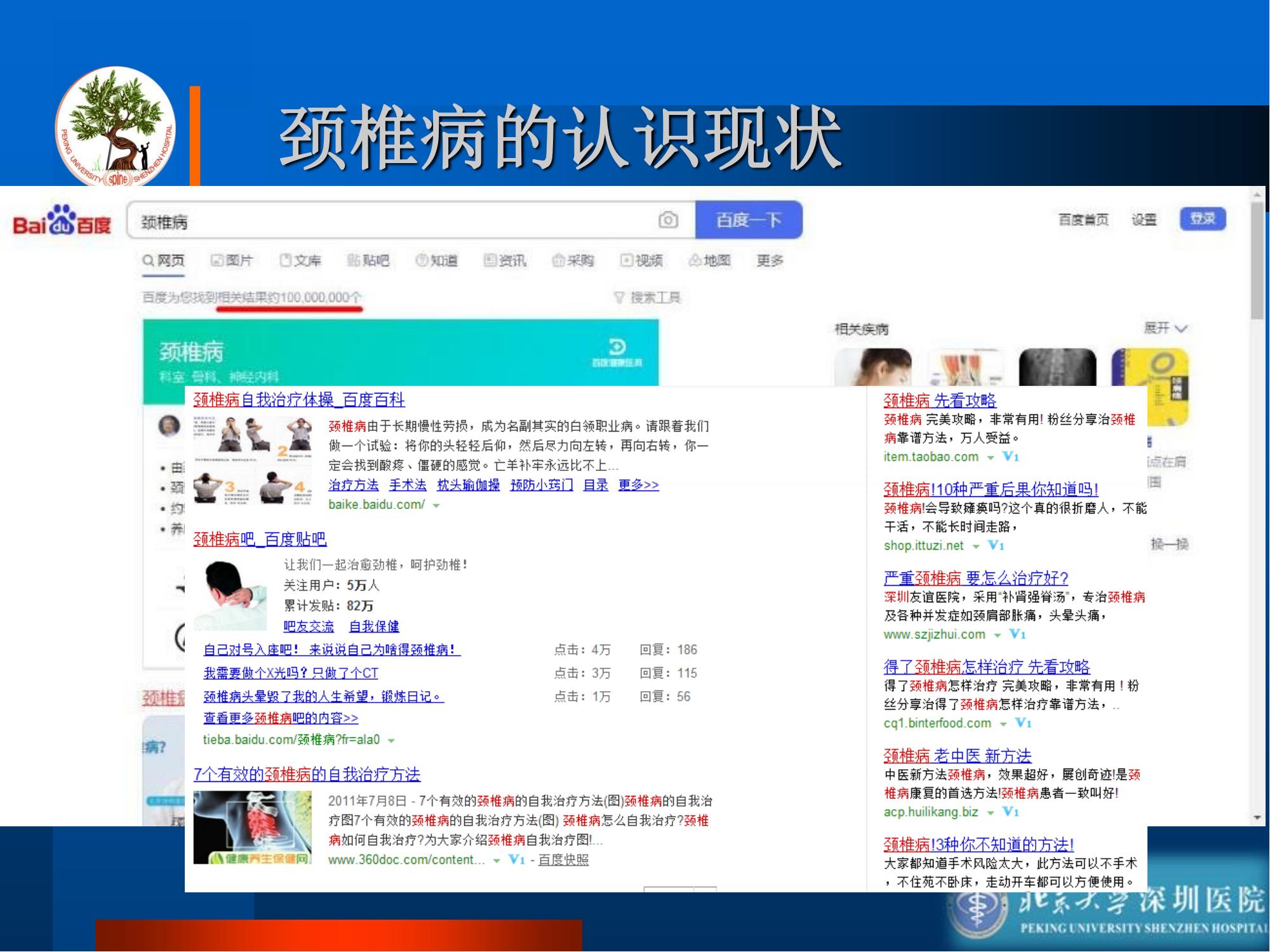The width and height of the screenshot is (1270, 952).
Task: Click V1 badge next to shop.ittuzi.net
Action: 996,546
